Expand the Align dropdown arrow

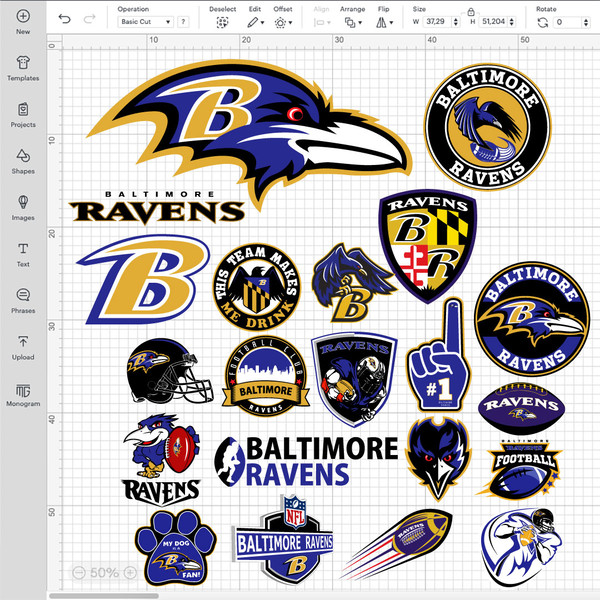pos(329,23)
